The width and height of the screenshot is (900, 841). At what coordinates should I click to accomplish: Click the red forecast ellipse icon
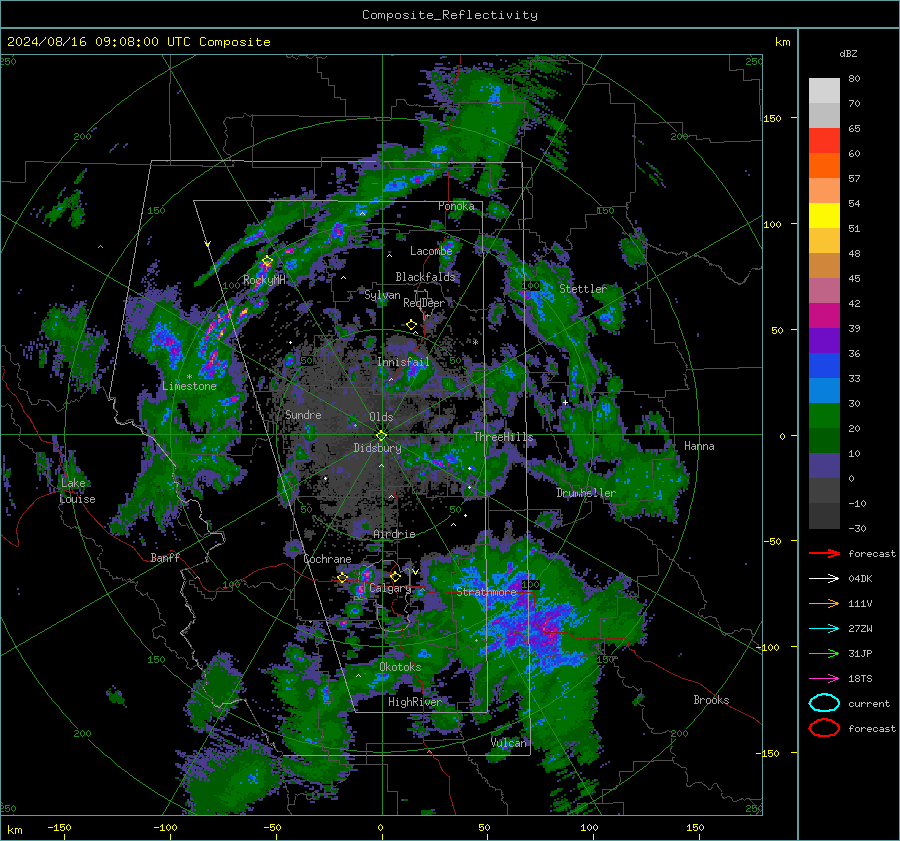[x=824, y=728]
